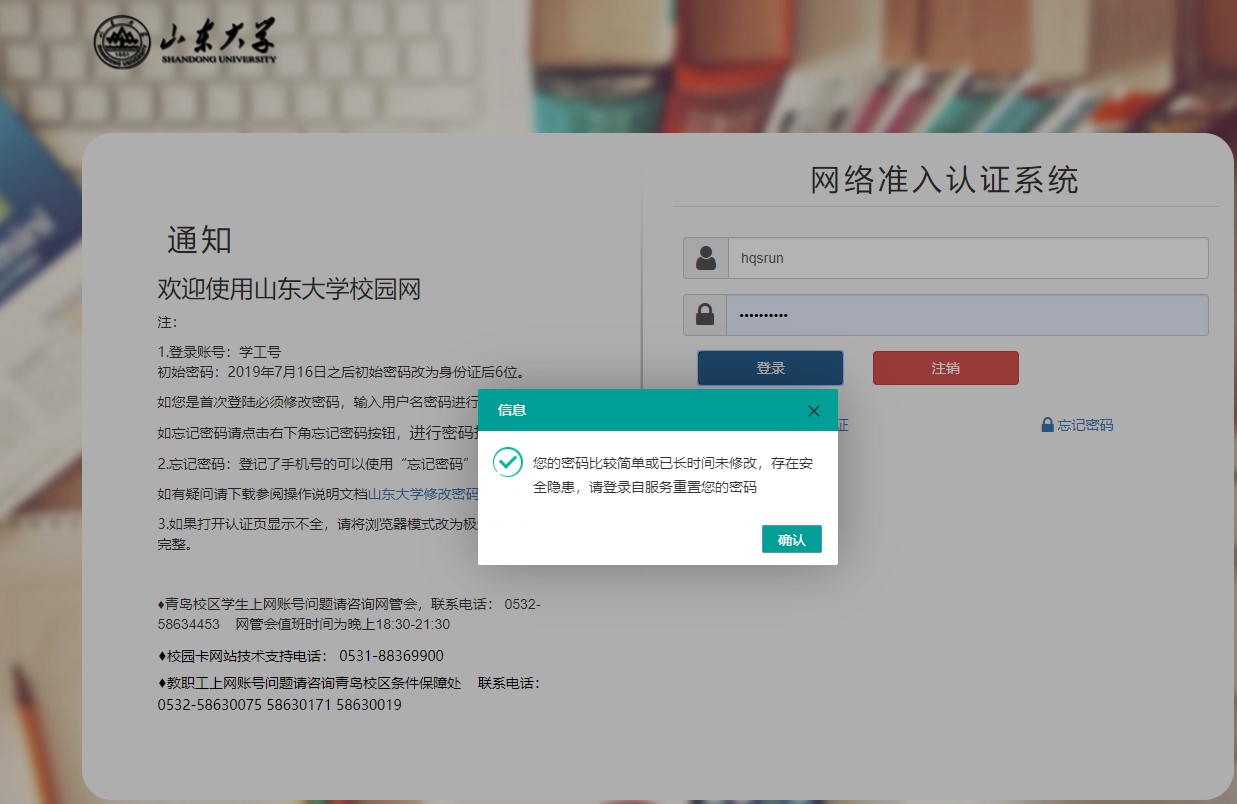Click the 网络准入认证系统 heading
Viewport: 1237px width, 804px height.
944,180
